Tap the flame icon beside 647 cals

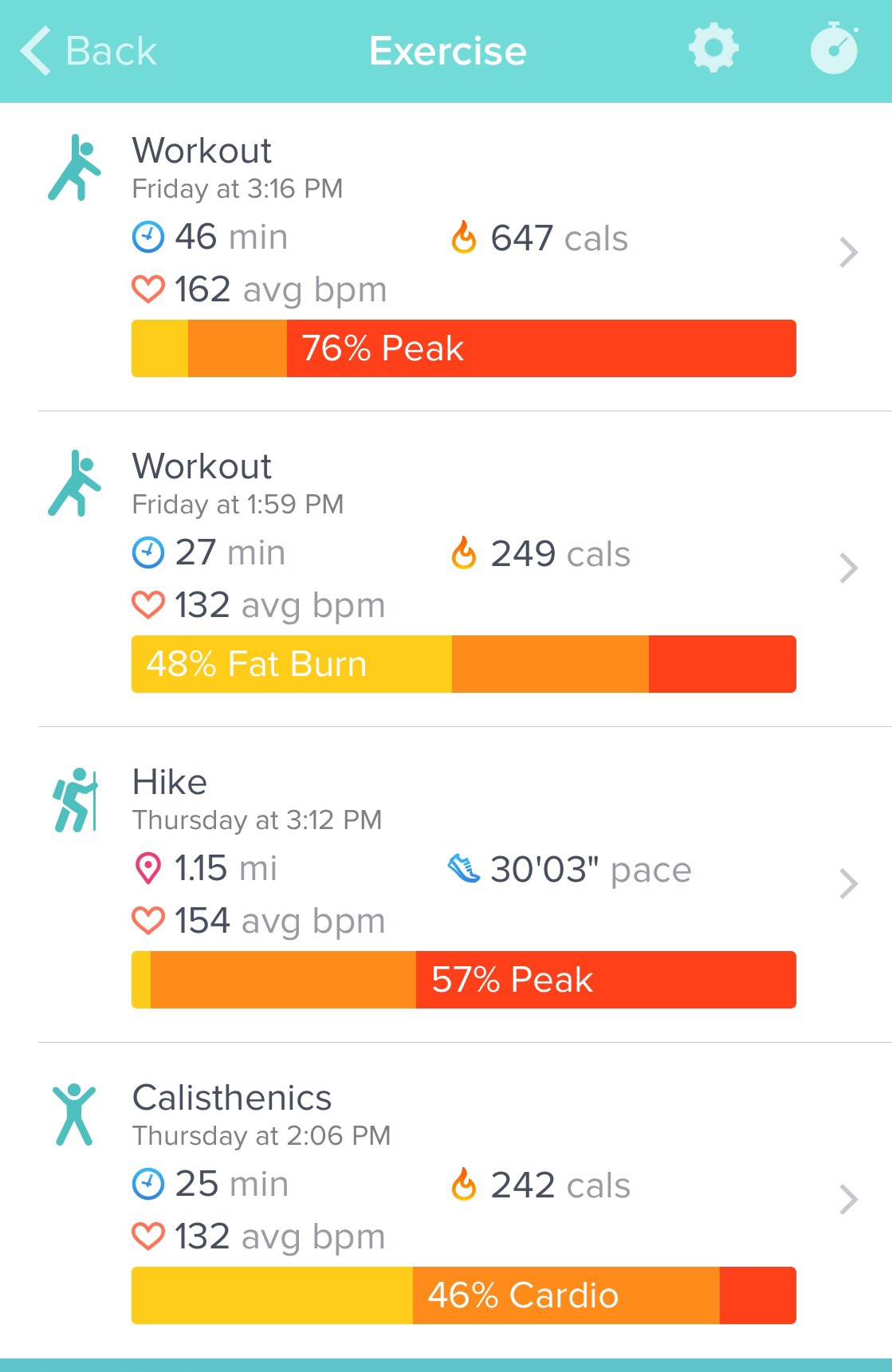(x=464, y=238)
